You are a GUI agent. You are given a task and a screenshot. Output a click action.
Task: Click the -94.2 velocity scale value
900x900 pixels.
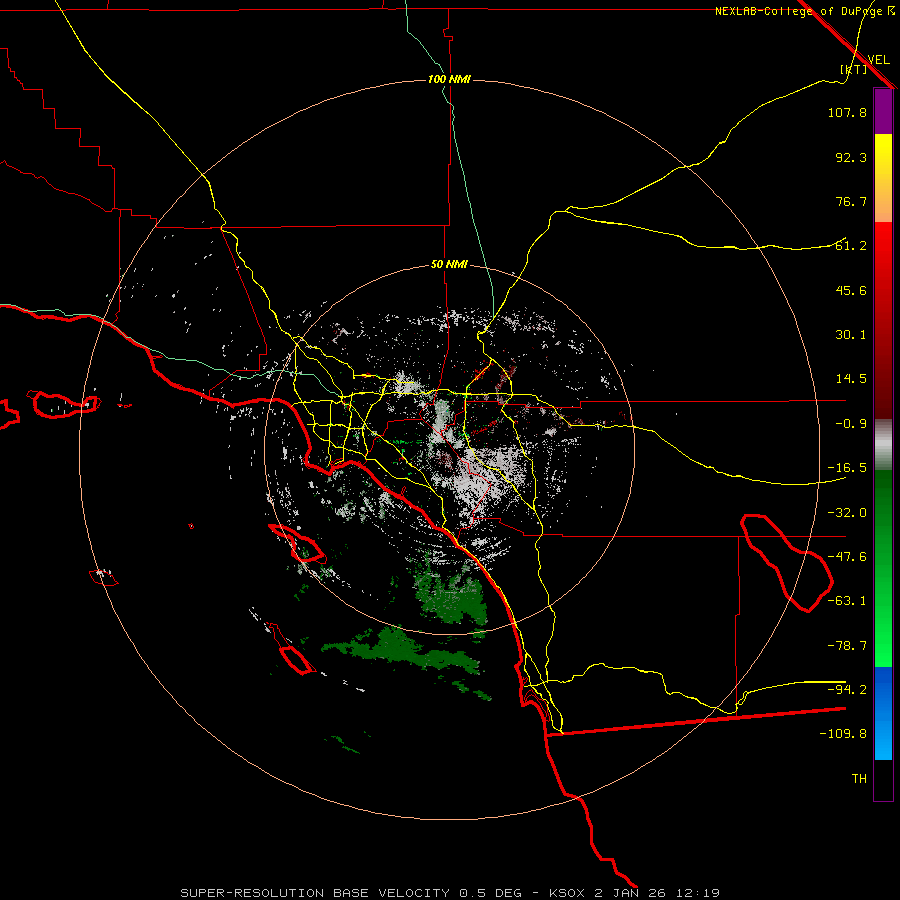point(847,690)
